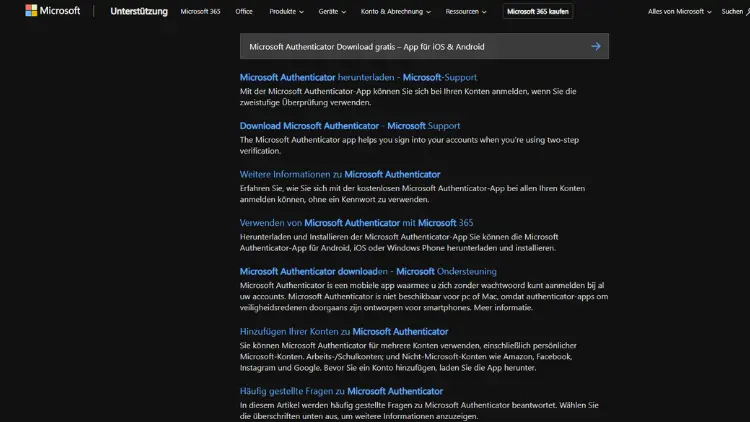Image resolution: width=750 pixels, height=422 pixels.
Task: Expand the Produkte dropdown menu
Action: pos(286,11)
